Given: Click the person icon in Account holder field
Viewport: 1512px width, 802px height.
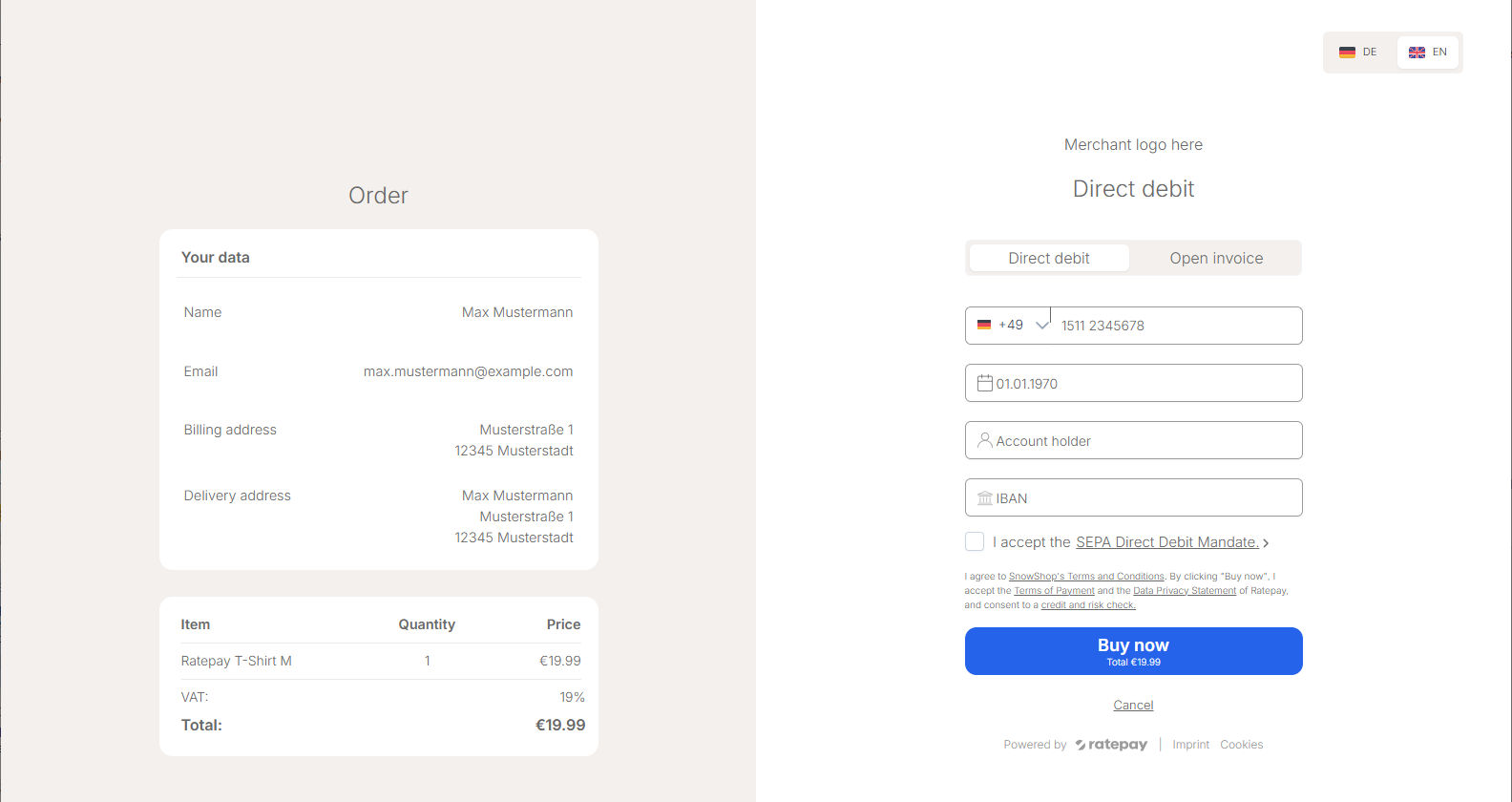Looking at the screenshot, I should [984, 440].
